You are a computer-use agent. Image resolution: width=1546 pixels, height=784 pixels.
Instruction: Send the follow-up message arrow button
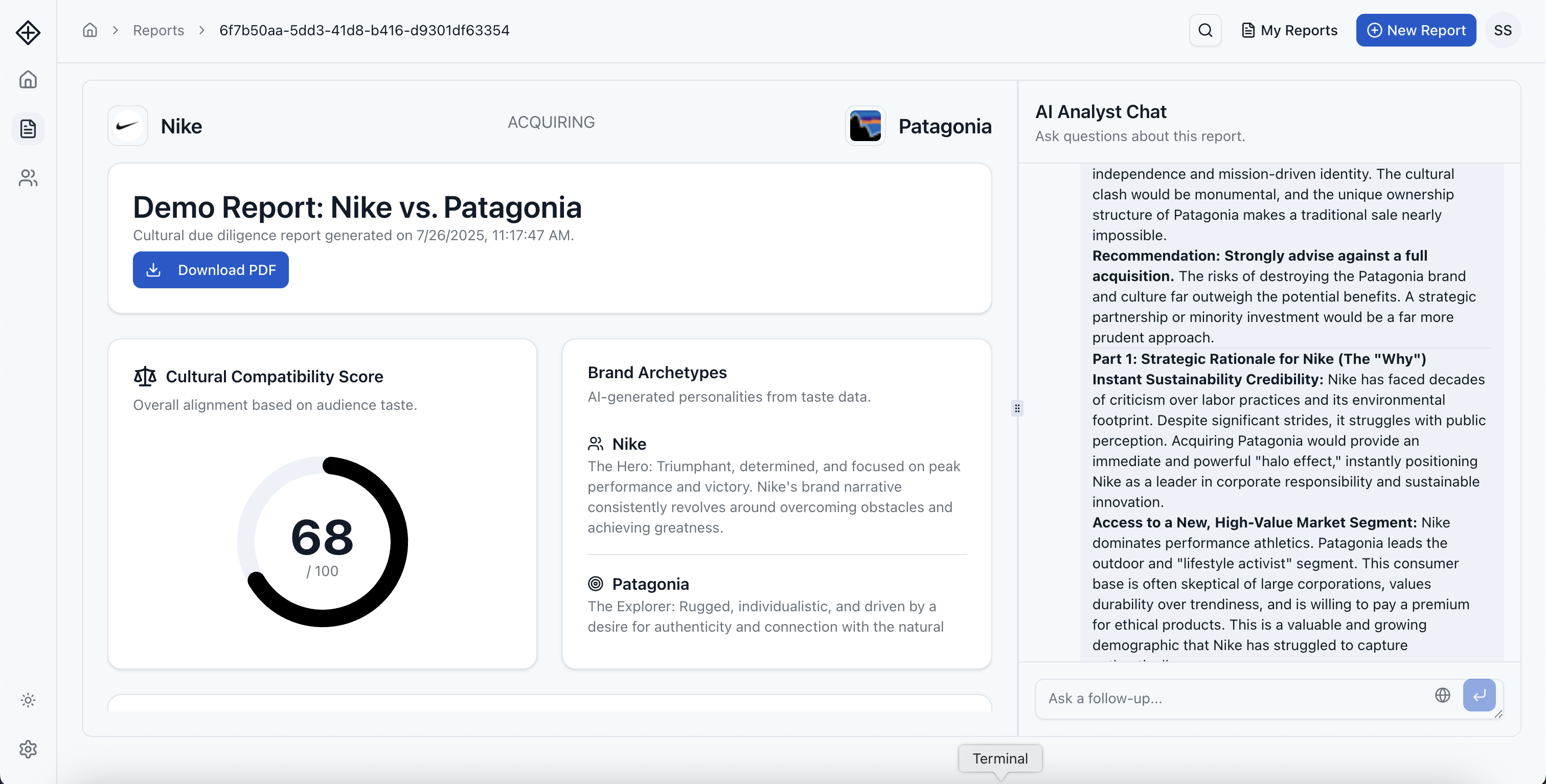[x=1479, y=695]
